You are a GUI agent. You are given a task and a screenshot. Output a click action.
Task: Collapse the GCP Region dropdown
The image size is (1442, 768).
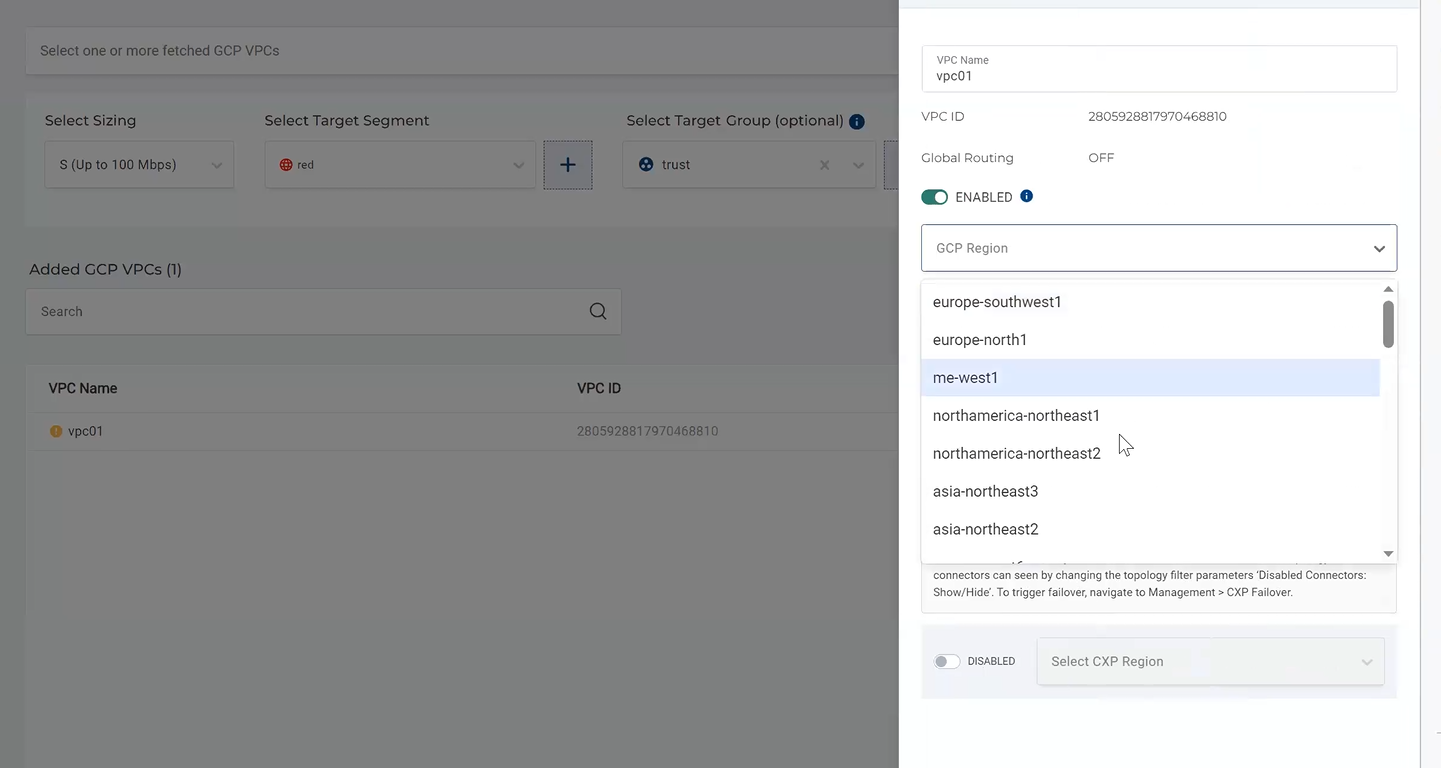pyautogui.click(x=1379, y=248)
